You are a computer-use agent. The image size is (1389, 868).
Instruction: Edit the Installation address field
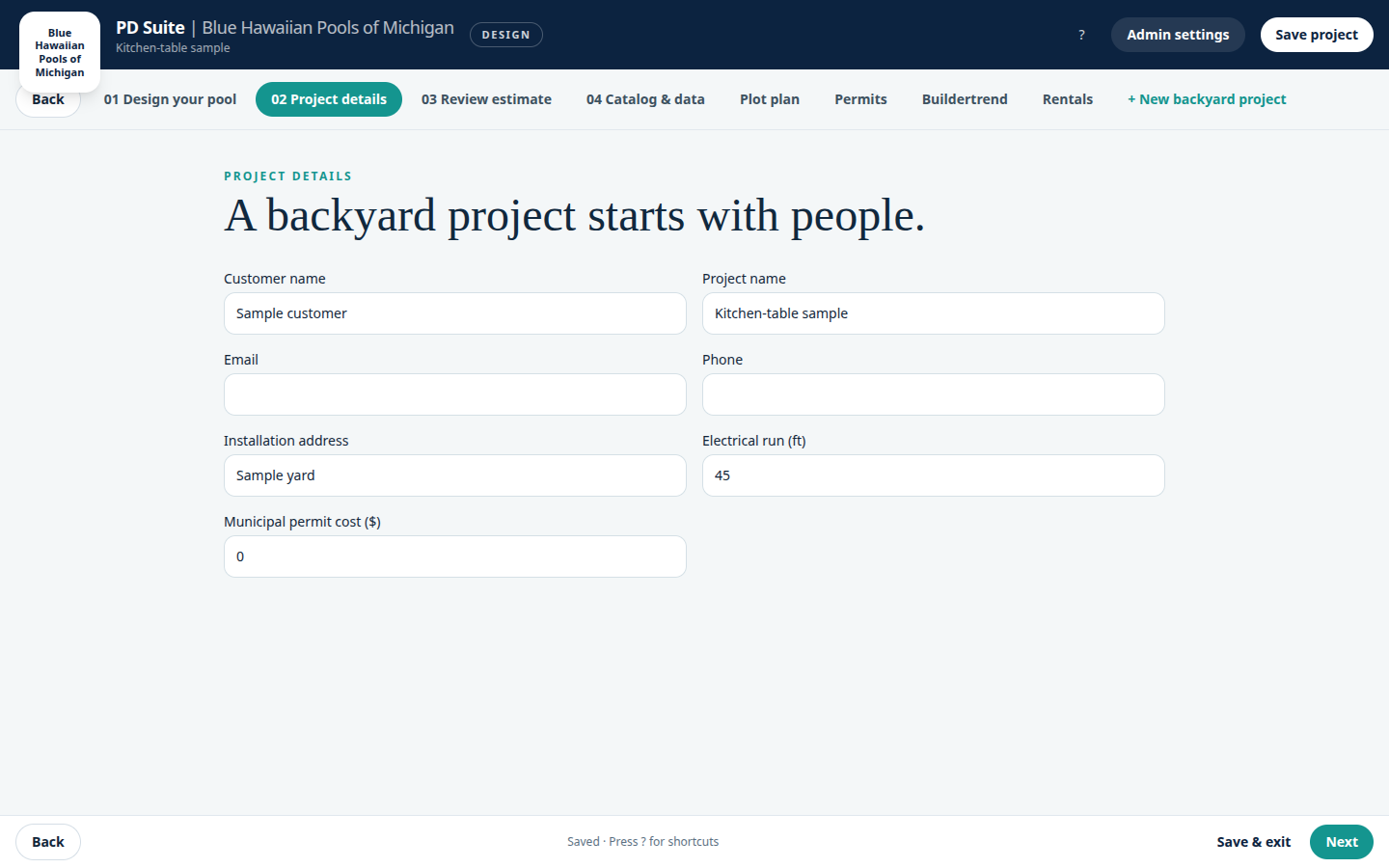coord(455,475)
